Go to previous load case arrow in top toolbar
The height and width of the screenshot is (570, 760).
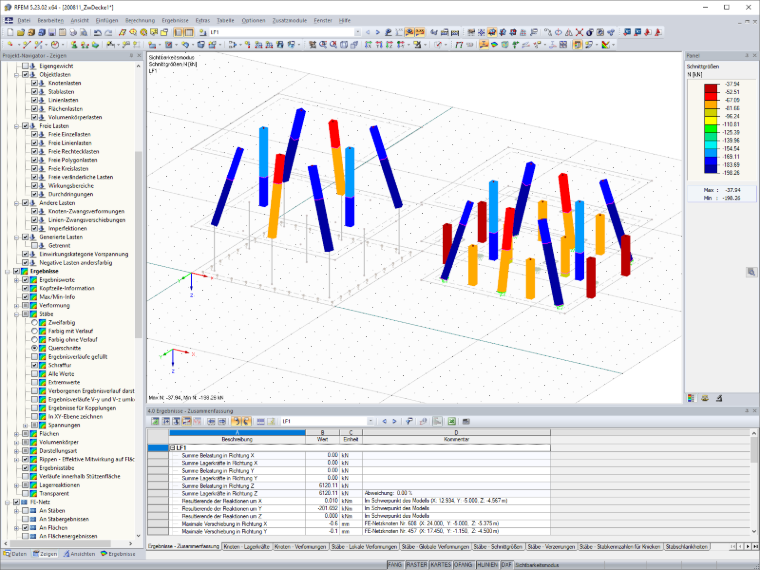(367, 32)
